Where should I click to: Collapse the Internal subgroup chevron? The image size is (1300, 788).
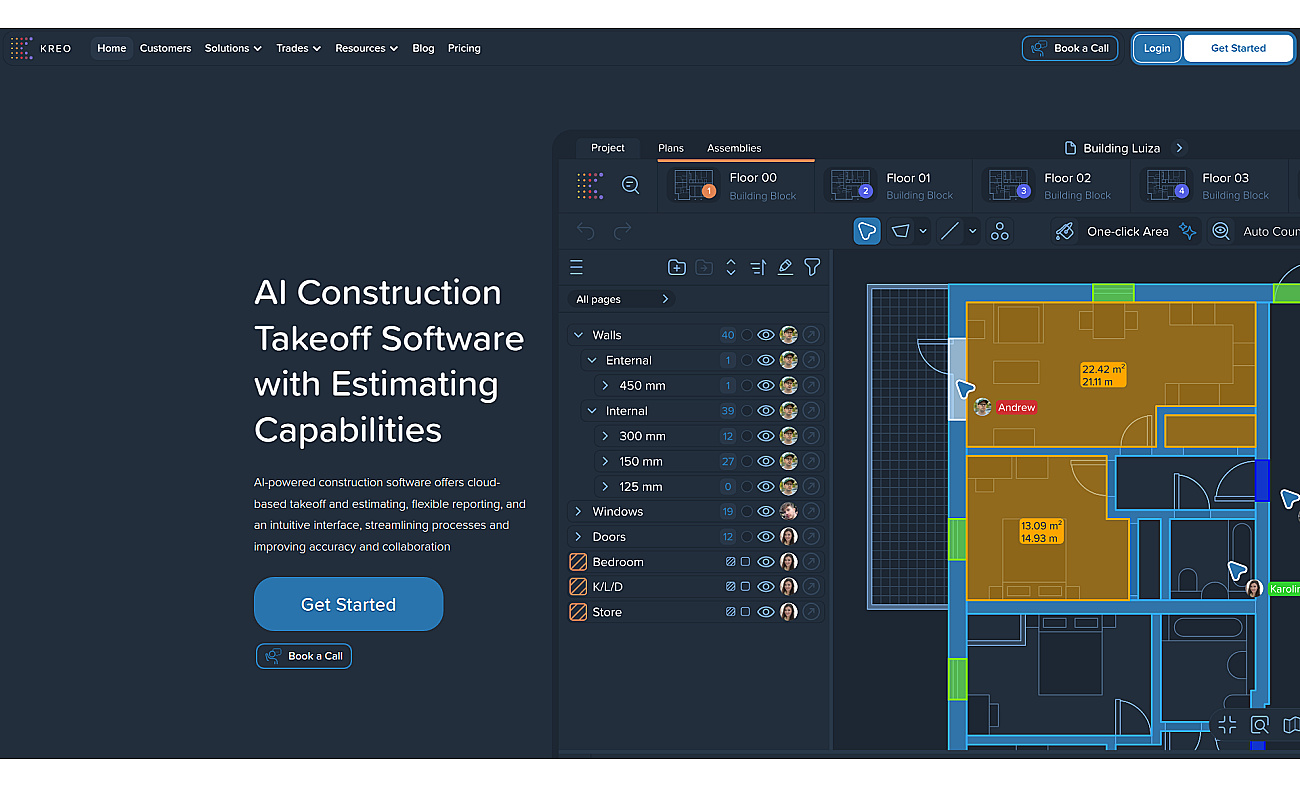(592, 411)
